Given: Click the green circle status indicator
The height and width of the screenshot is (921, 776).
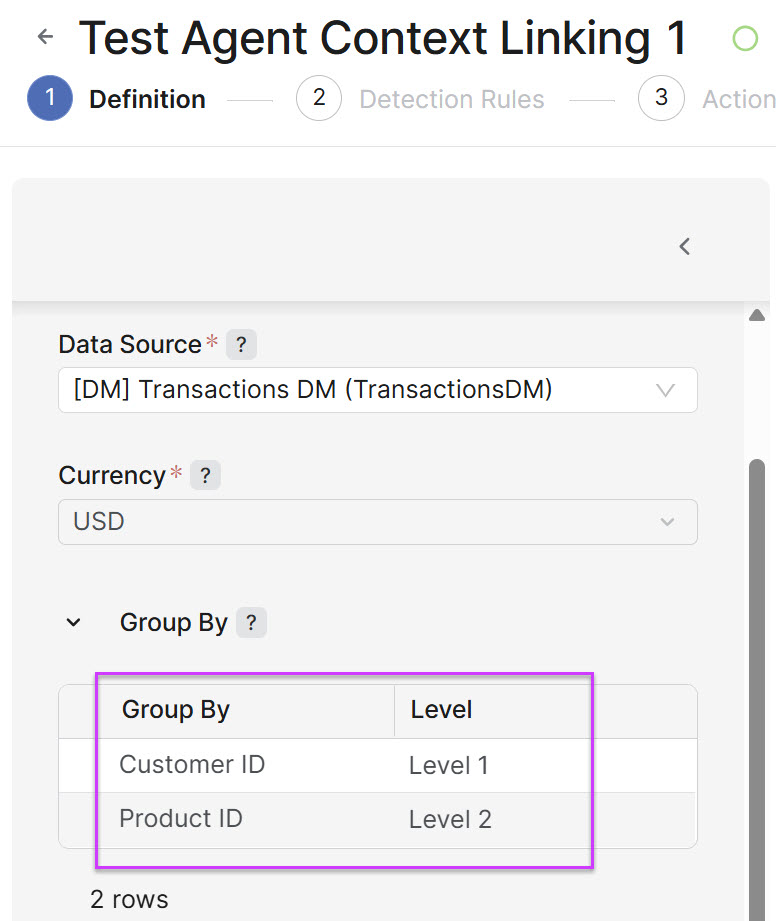Looking at the screenshot, I should 745,39.
